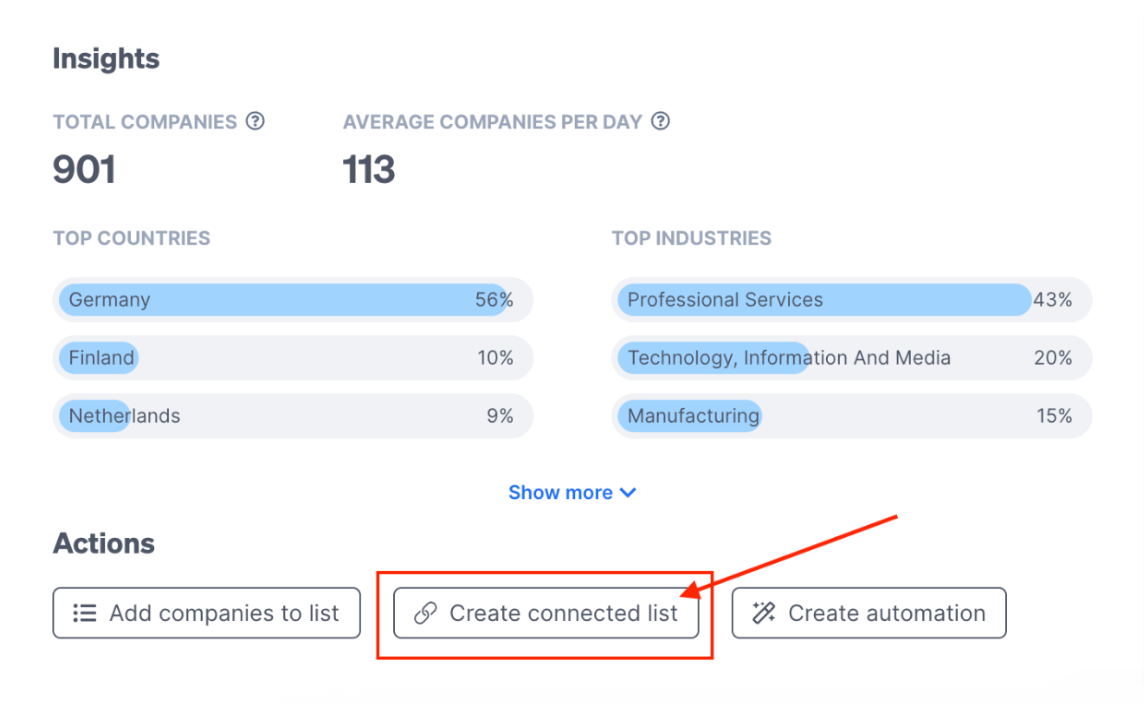Viewport: 1144px width, 704px height.
Task: Click the Show more chevron arrow
Action: click(627, 492)
